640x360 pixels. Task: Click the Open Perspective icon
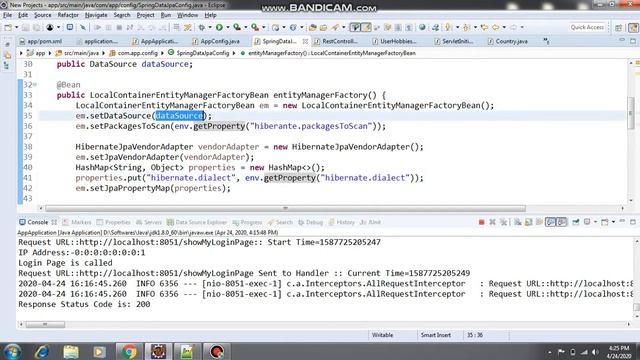click(x=618, y=27)
